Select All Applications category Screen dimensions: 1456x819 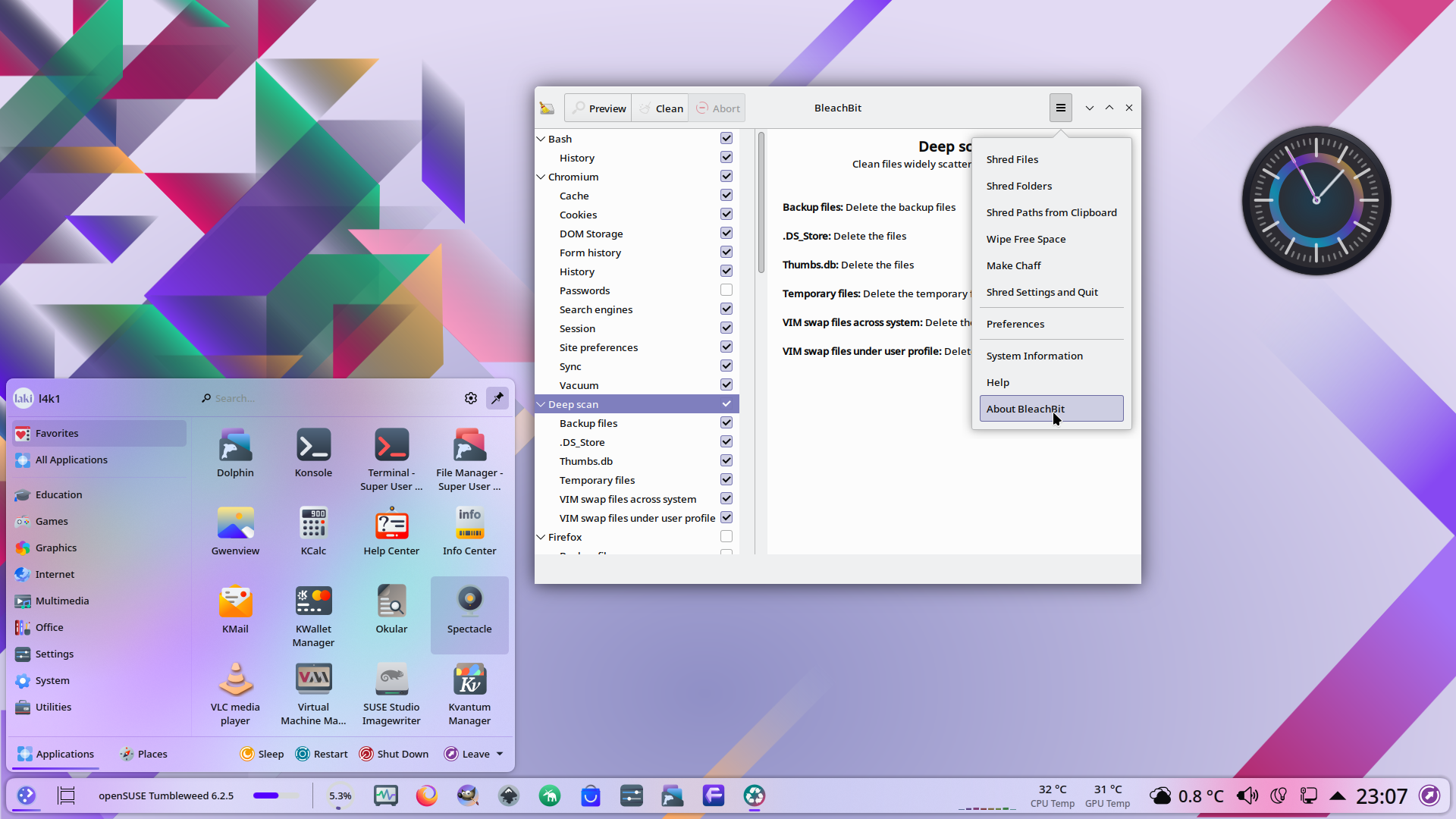[x=99, y=460]
